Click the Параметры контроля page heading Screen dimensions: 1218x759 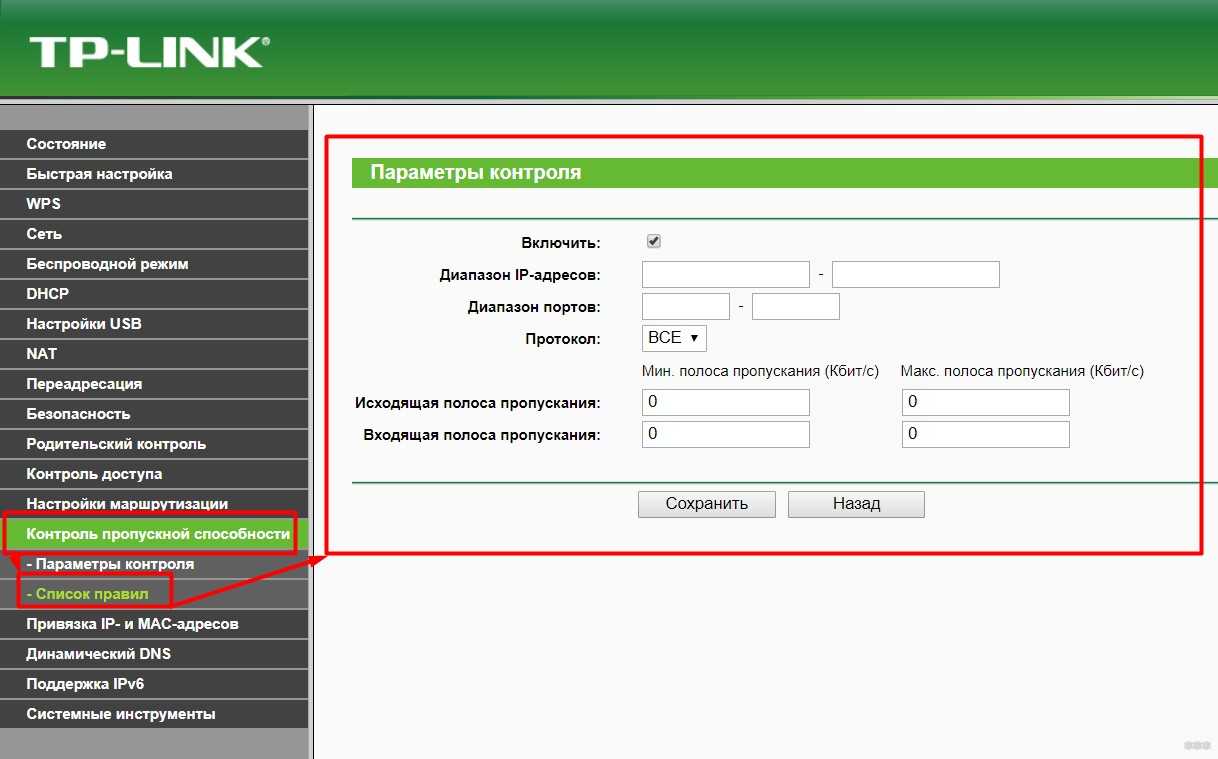point(476,172)
